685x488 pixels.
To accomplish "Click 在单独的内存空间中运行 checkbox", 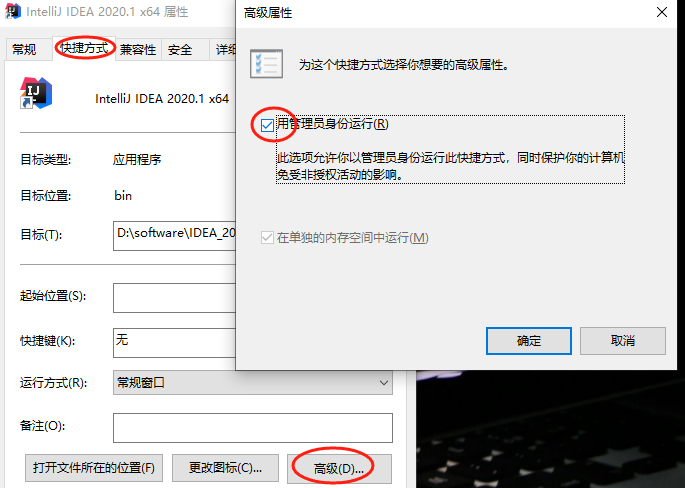I will coord(267,238).
